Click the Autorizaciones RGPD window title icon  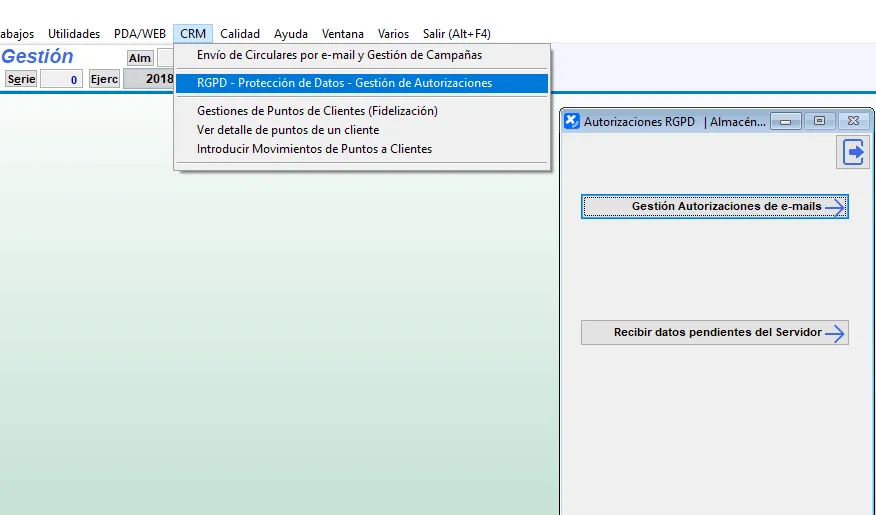click(572, 121)
